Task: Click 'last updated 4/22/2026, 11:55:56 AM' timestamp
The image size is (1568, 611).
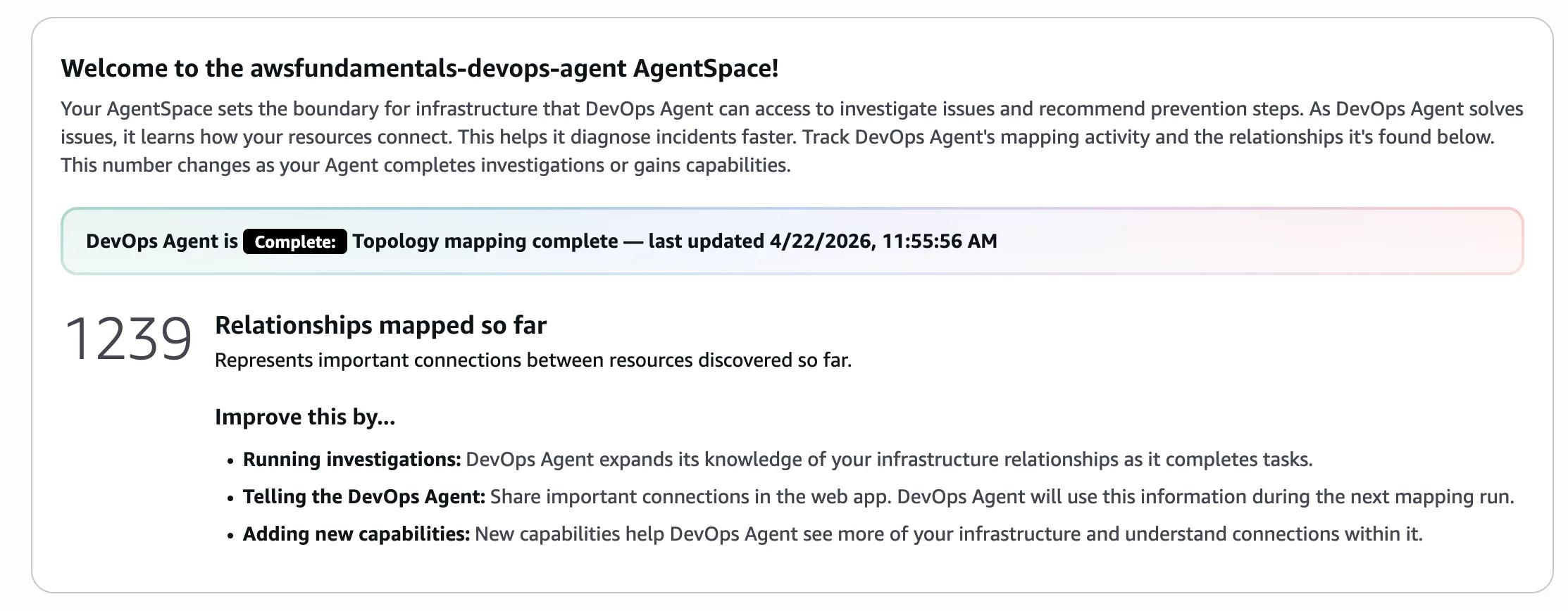Action: point(823,241)
